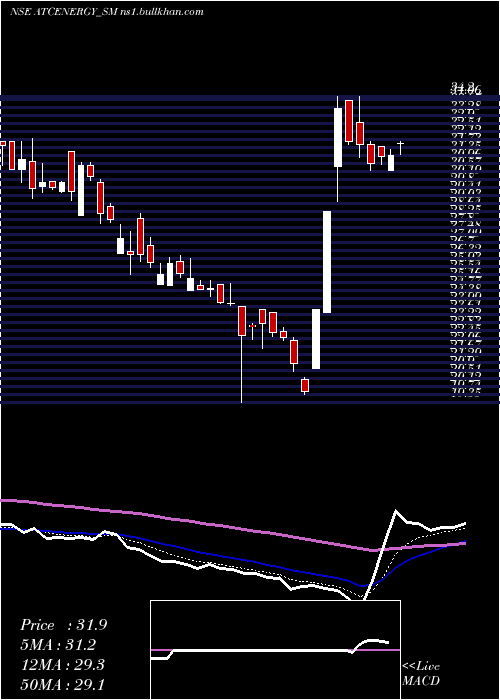Viewport: 500px width, 700px height.
Task: Click the 'Price : 31.9' readout
Action: pos(63,625)
